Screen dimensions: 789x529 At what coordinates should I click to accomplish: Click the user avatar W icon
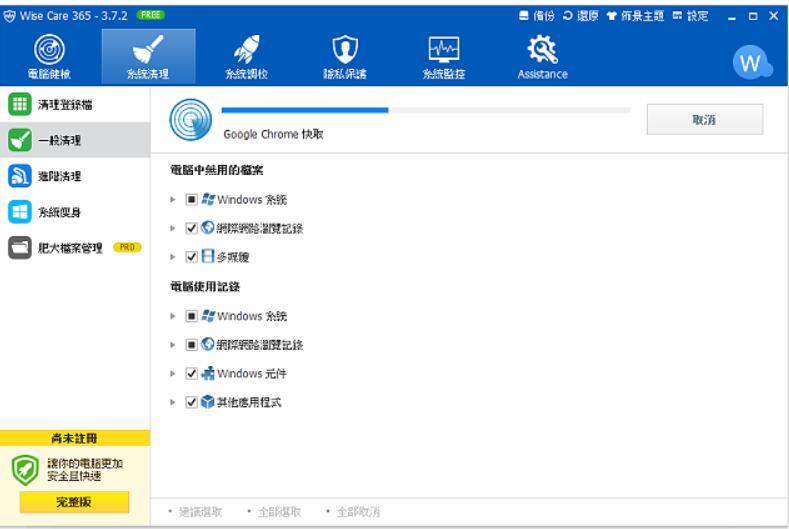point(751,62)
